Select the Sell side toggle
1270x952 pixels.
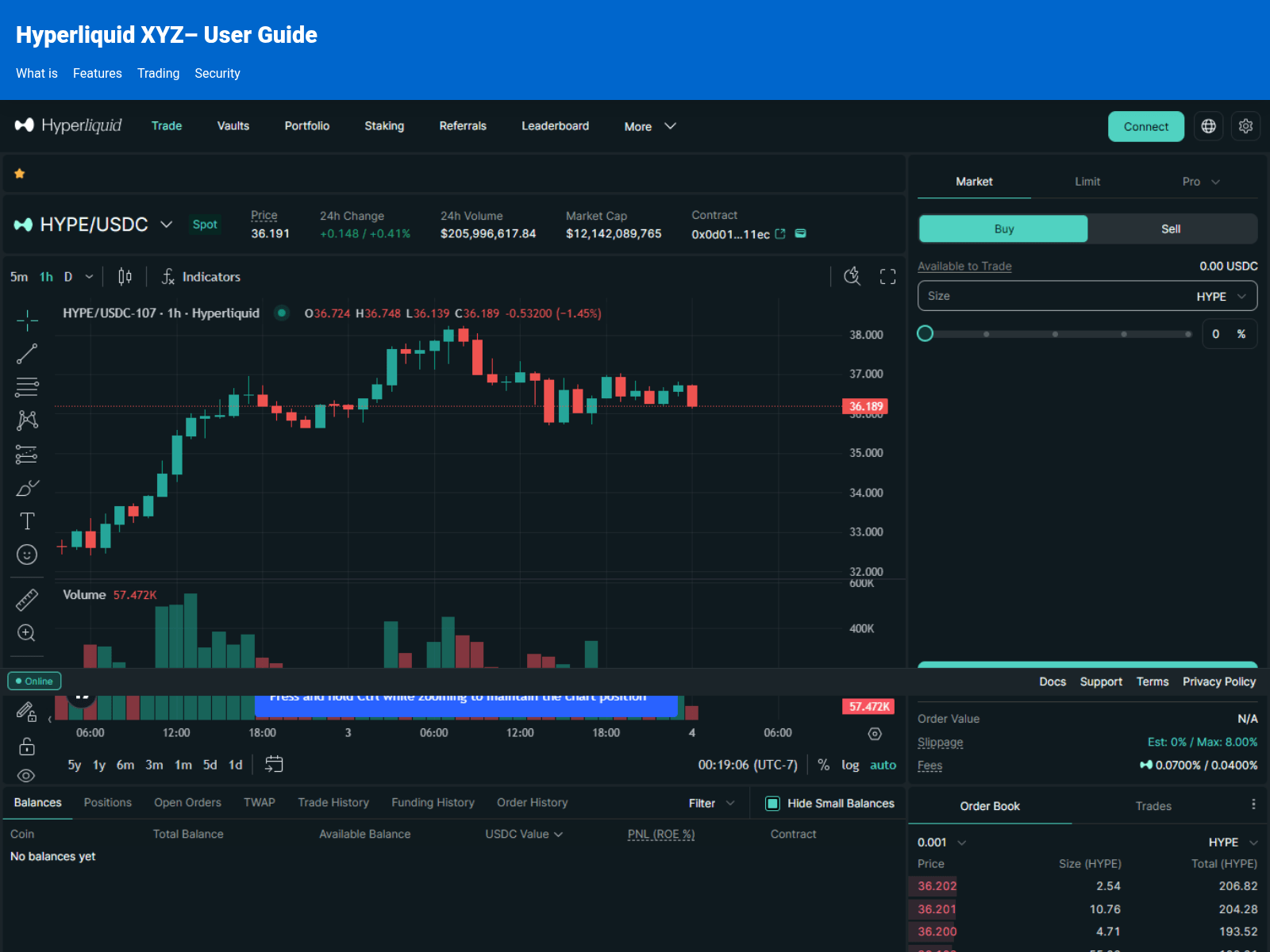click(1171, 228)
